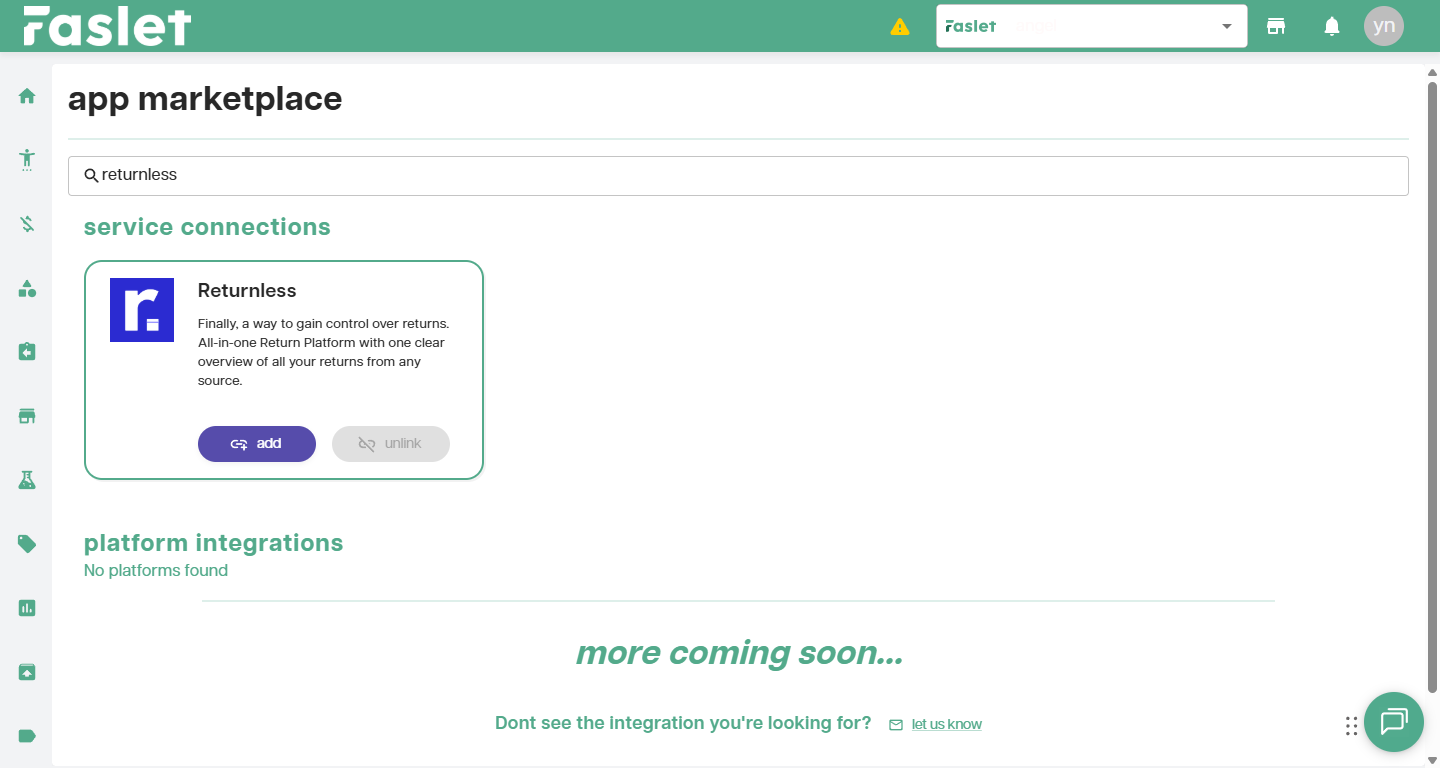This screenshot has width=1440, height=768.
Task: Click the unlink button for Returnless
Action: (391, 444)
